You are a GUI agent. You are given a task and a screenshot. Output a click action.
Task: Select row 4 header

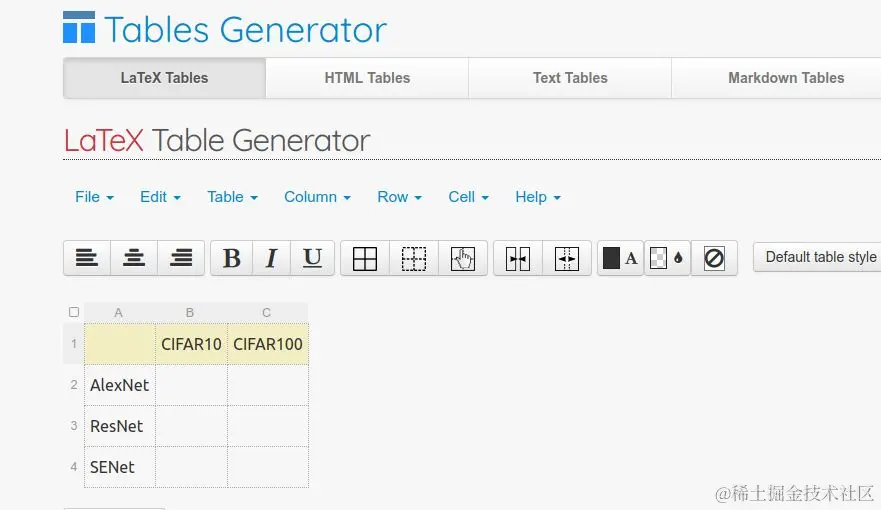(74, 467)
